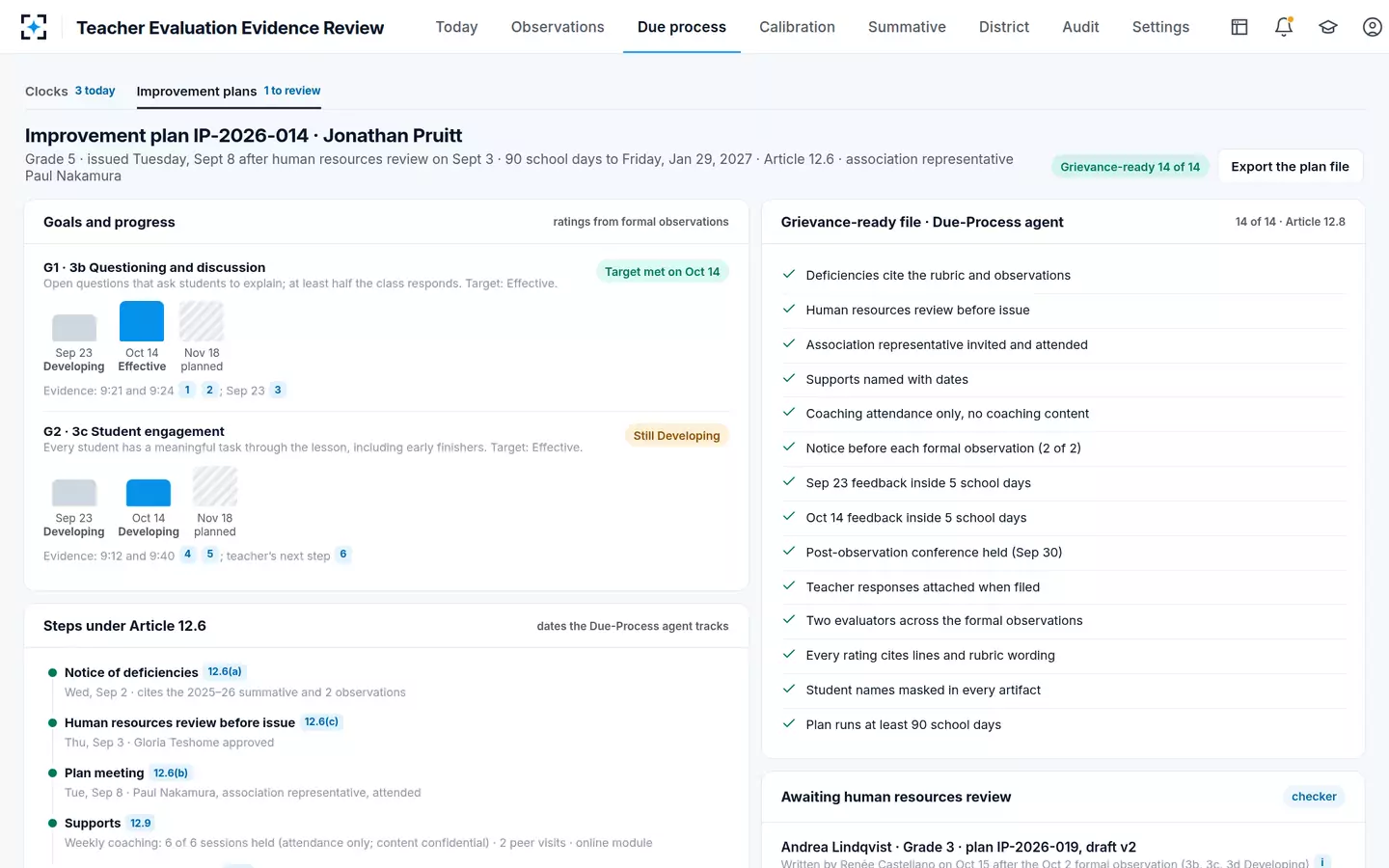Viewport: 1389px width, 868px height.
Task: Go to the Audit tab
Action: [1080, 27]
